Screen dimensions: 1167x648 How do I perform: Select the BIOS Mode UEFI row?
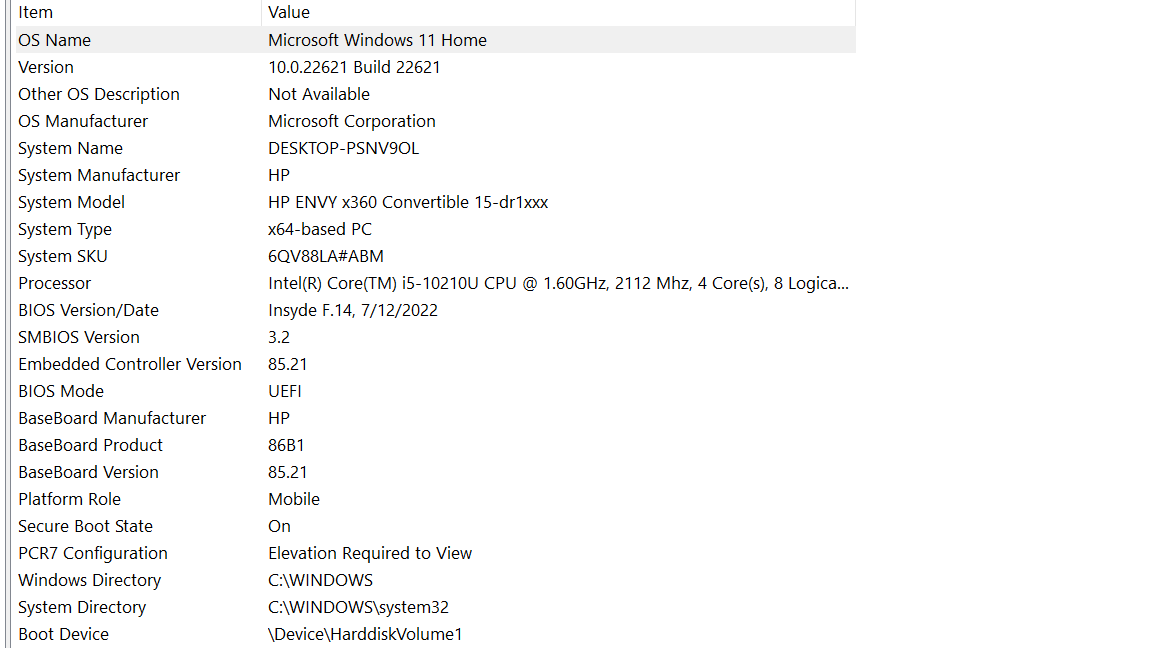(435, 391)
